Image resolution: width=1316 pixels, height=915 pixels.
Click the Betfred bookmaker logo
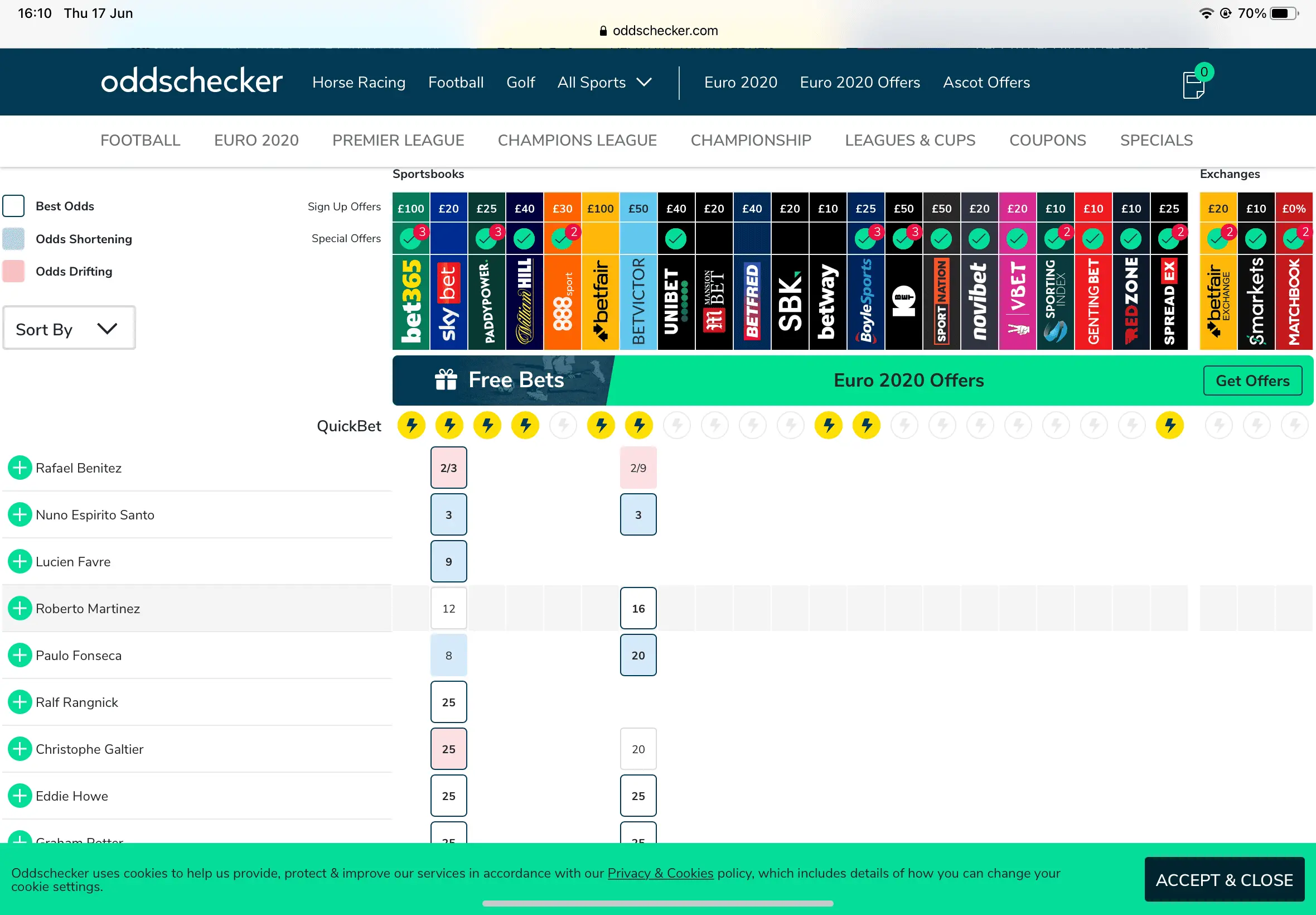[752, 302]
